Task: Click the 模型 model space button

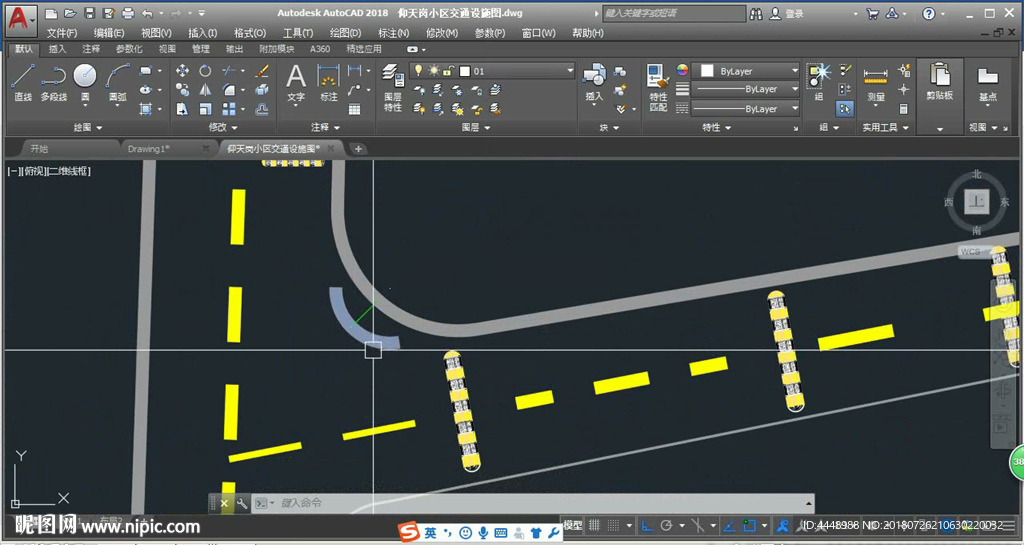Action: click(x=573, y=525)
